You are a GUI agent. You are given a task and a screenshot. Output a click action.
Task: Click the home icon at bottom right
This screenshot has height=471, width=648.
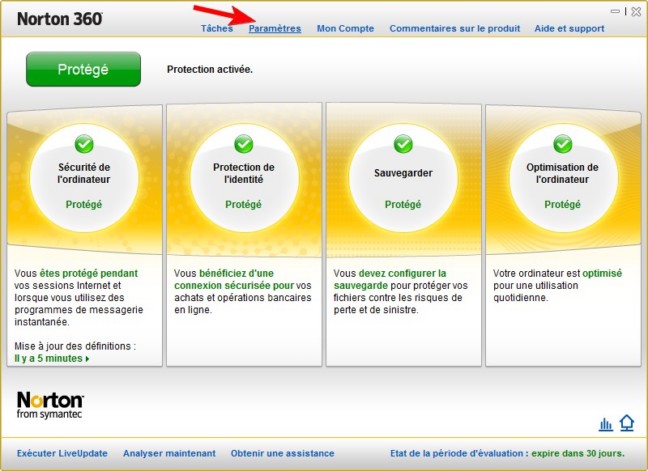coord(627,423)
